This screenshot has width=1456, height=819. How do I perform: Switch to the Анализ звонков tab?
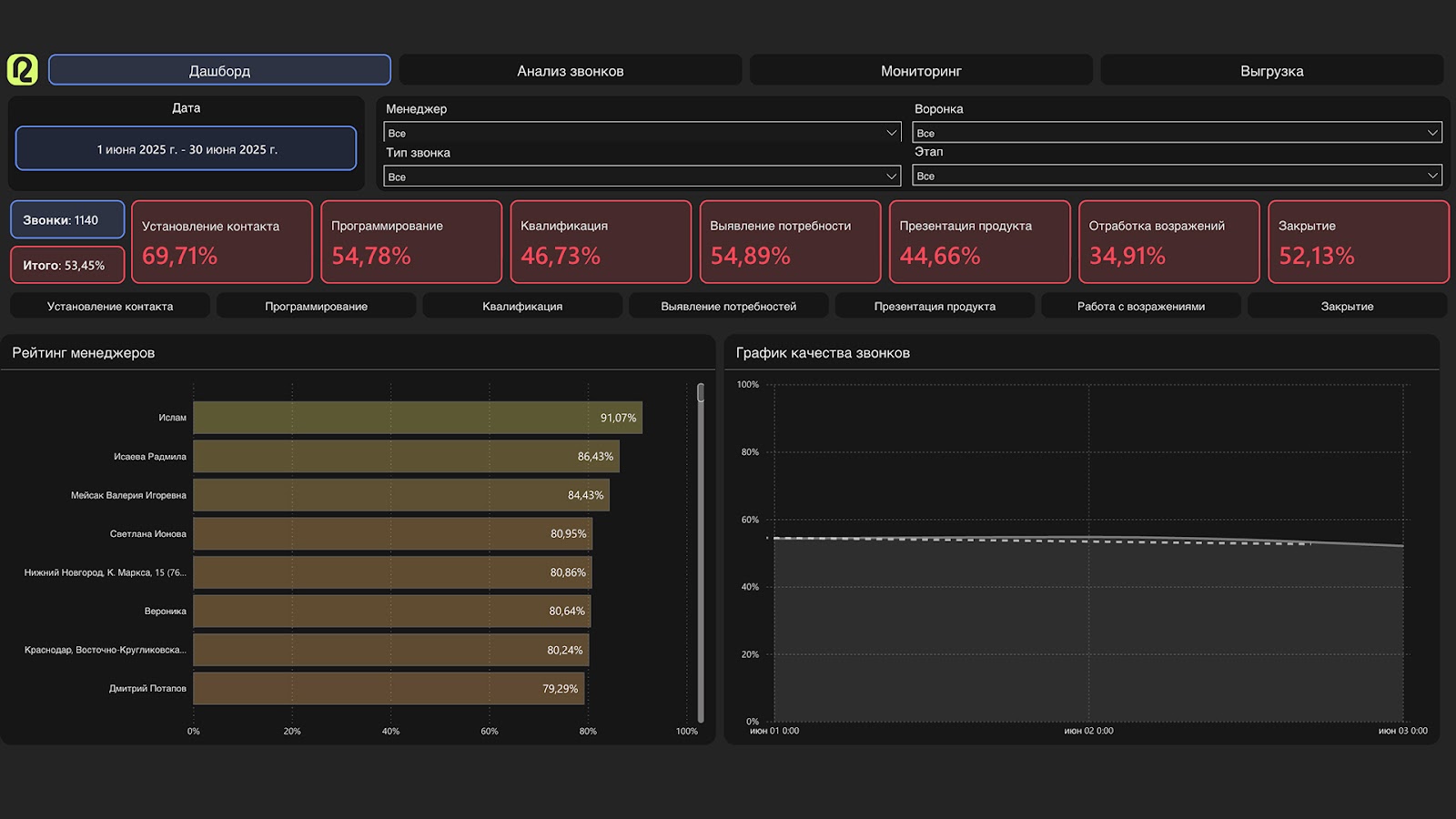570,71
